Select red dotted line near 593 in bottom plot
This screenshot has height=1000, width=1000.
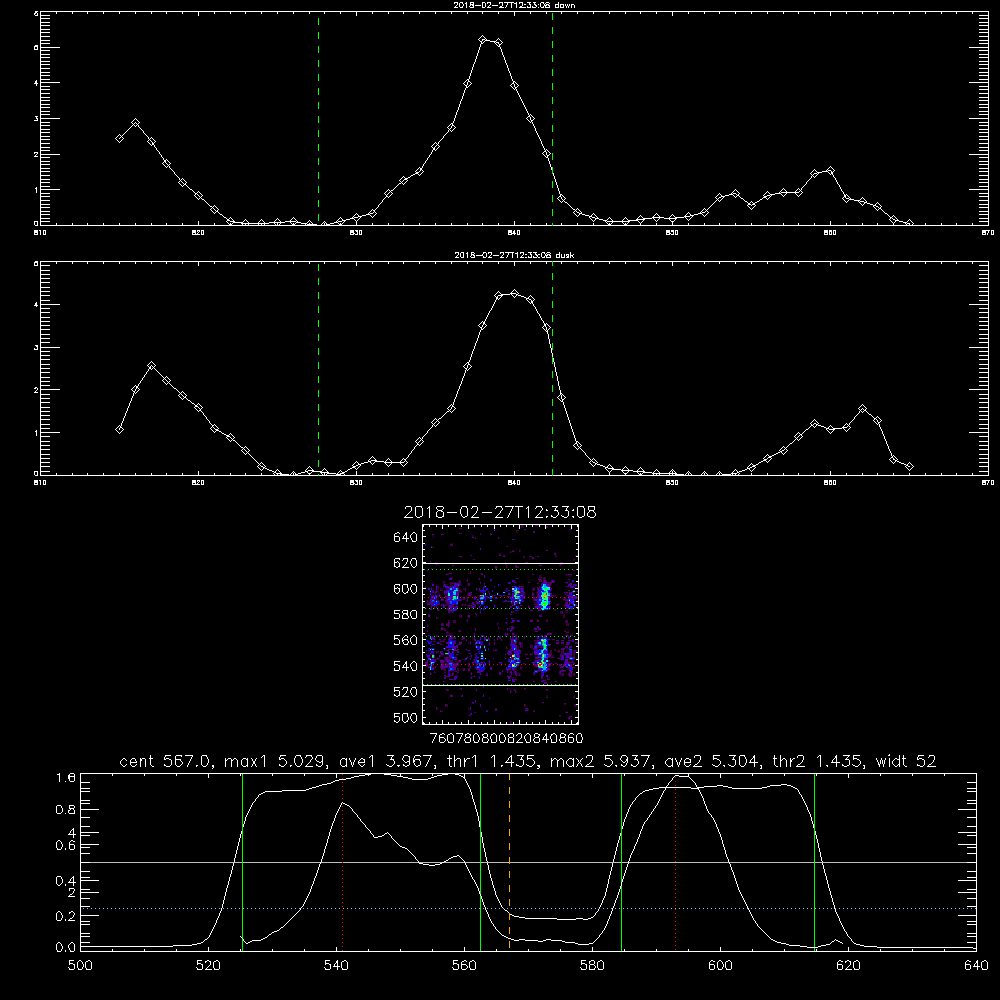click(x=675, y=861)
